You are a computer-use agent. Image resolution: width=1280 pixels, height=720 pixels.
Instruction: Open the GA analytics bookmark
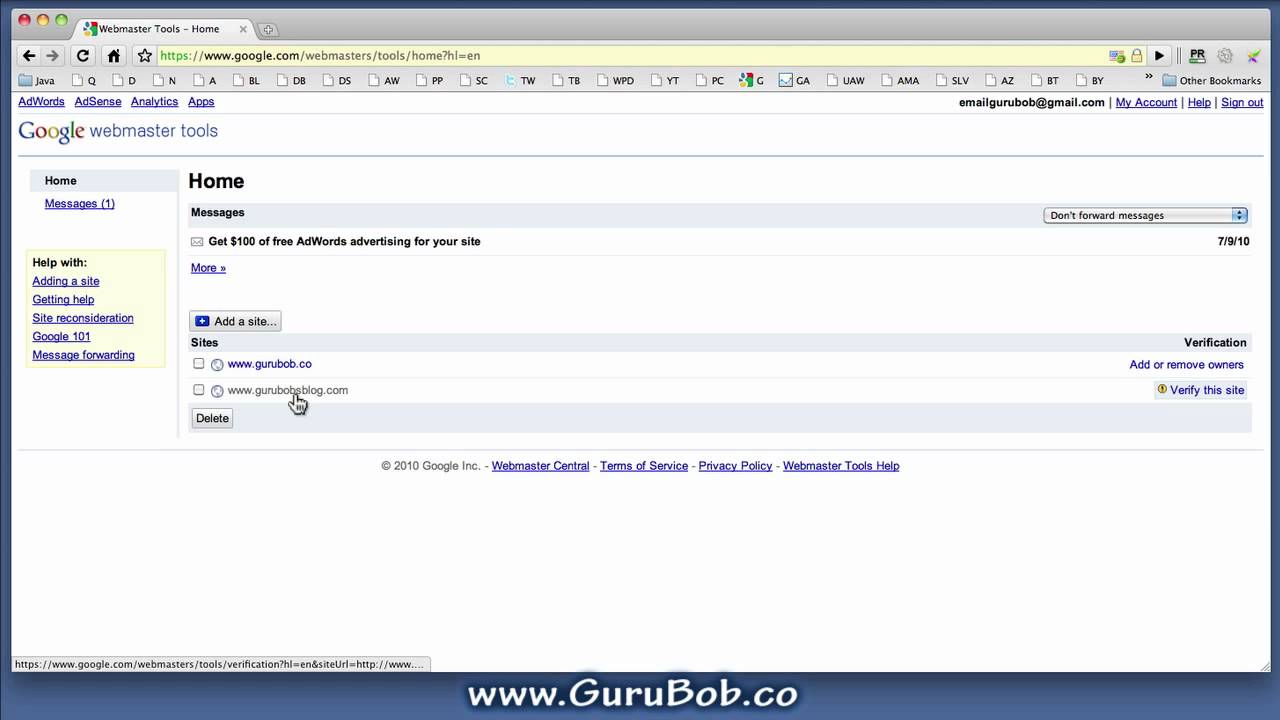point(795,80)
